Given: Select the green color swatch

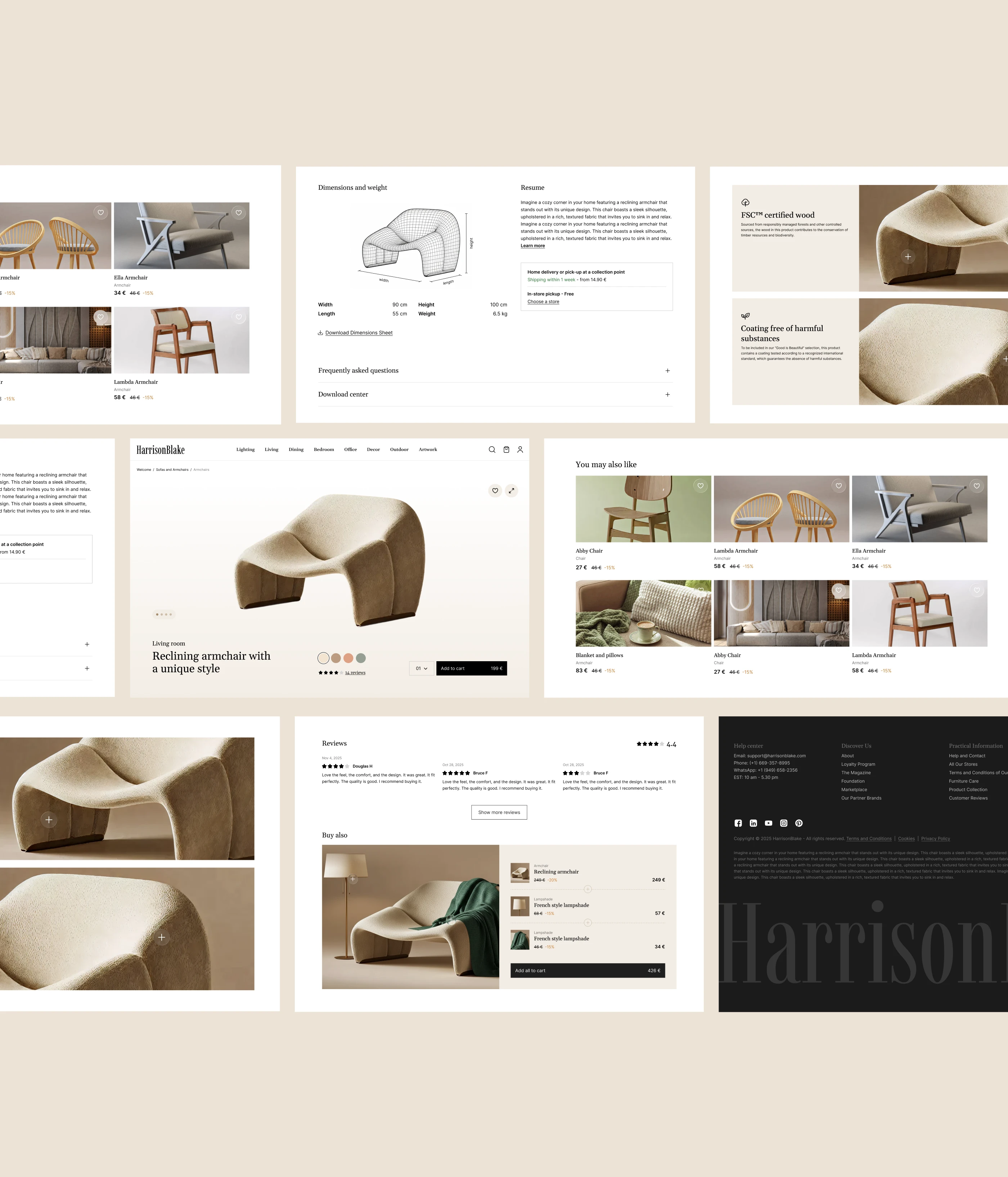Looking at the screenshot, I should click(361, 658).
